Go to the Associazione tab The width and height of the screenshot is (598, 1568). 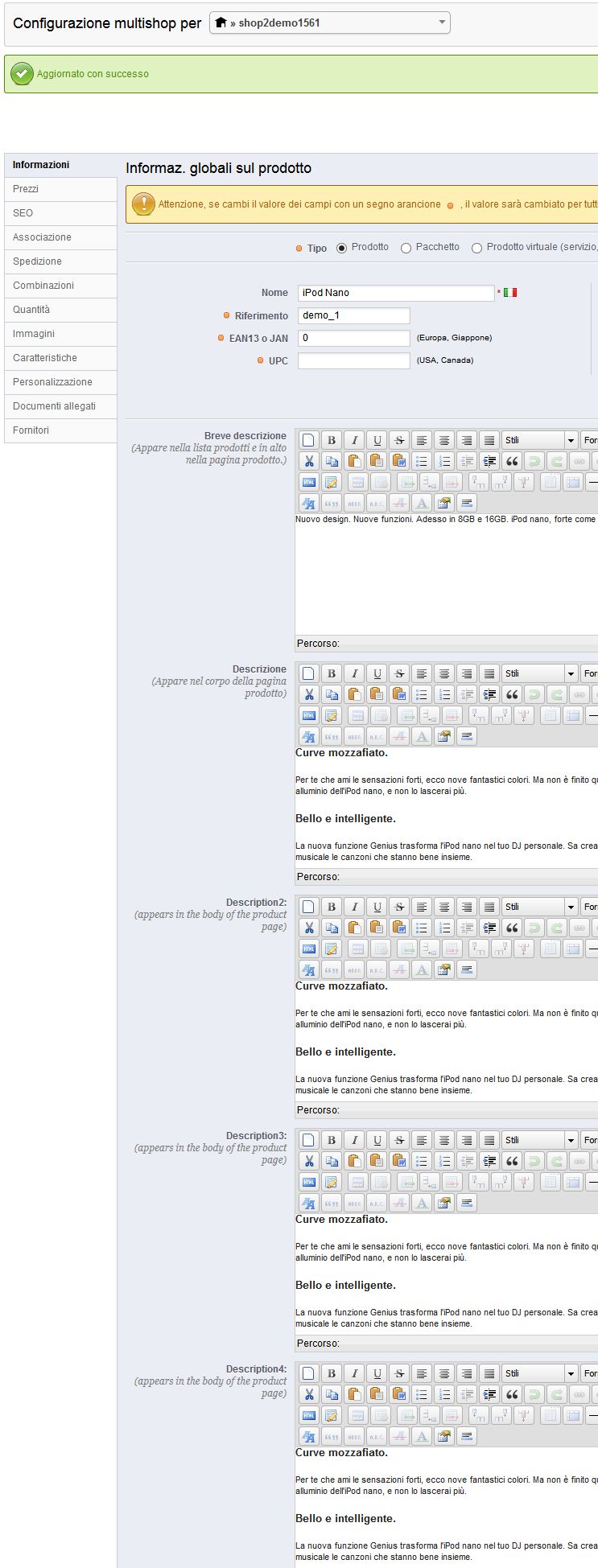pos(60,237)
